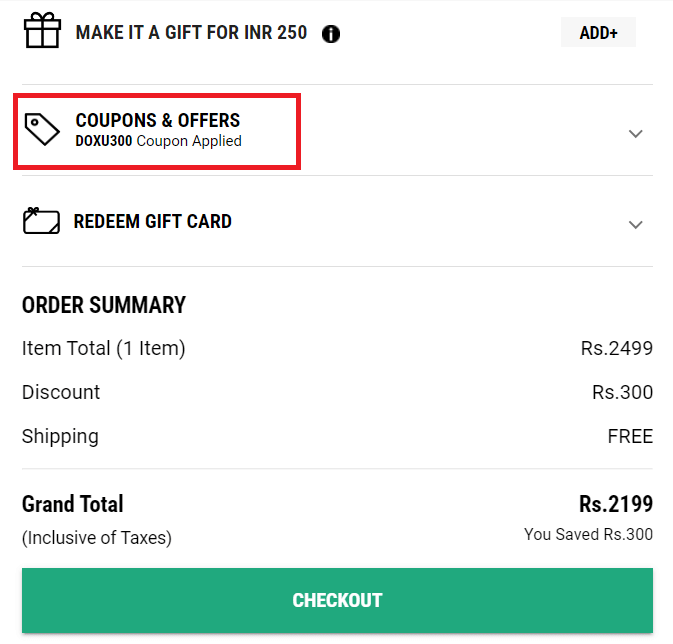Click the Item Total (1 Item) label
Screen dimensions: 673x644
click(104, 348)
